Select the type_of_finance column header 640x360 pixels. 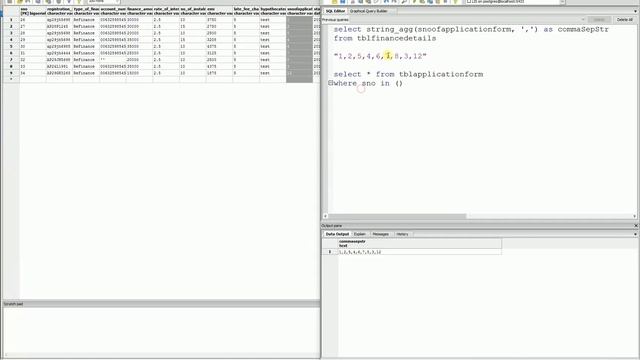(x=86, y=11)
